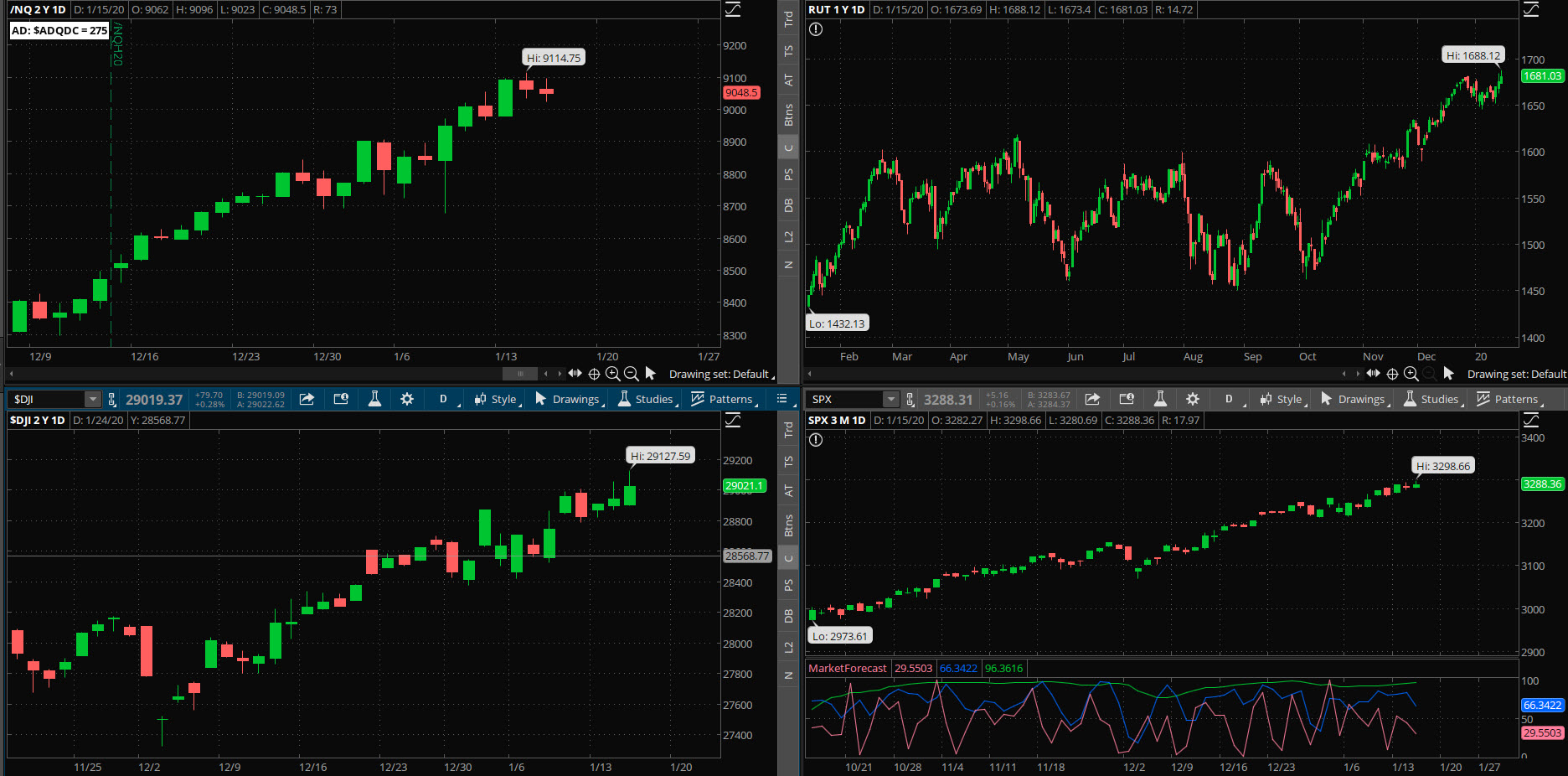Open the Style dropdown in $DJI toolbar
Screen dimensions: 1568x776
click(x=497, y=399)
